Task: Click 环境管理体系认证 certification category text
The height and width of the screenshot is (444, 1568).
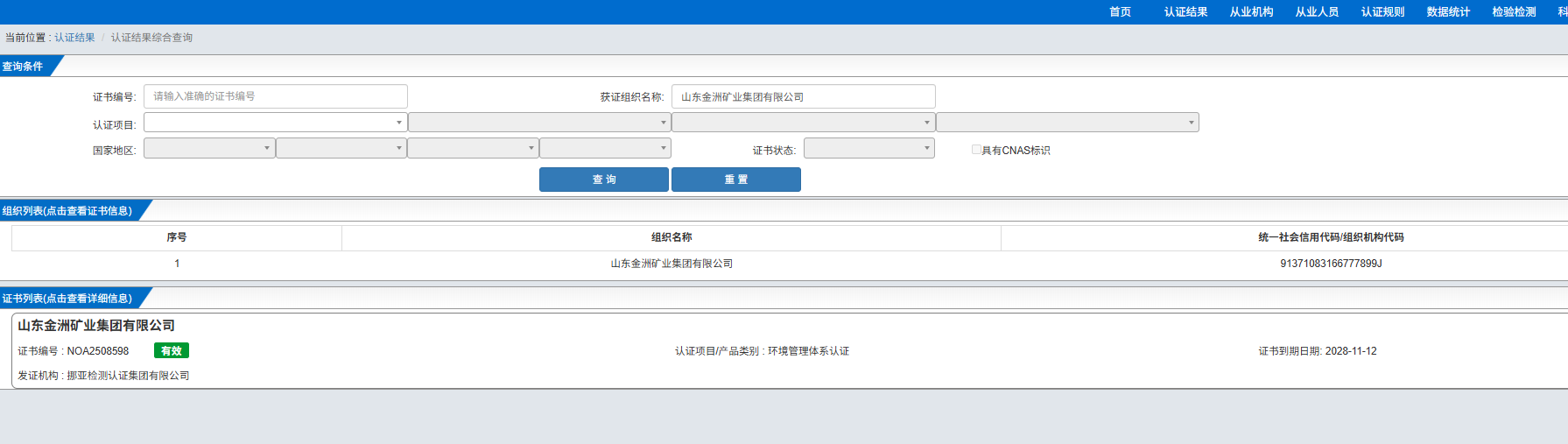Action: coord(809,351)
